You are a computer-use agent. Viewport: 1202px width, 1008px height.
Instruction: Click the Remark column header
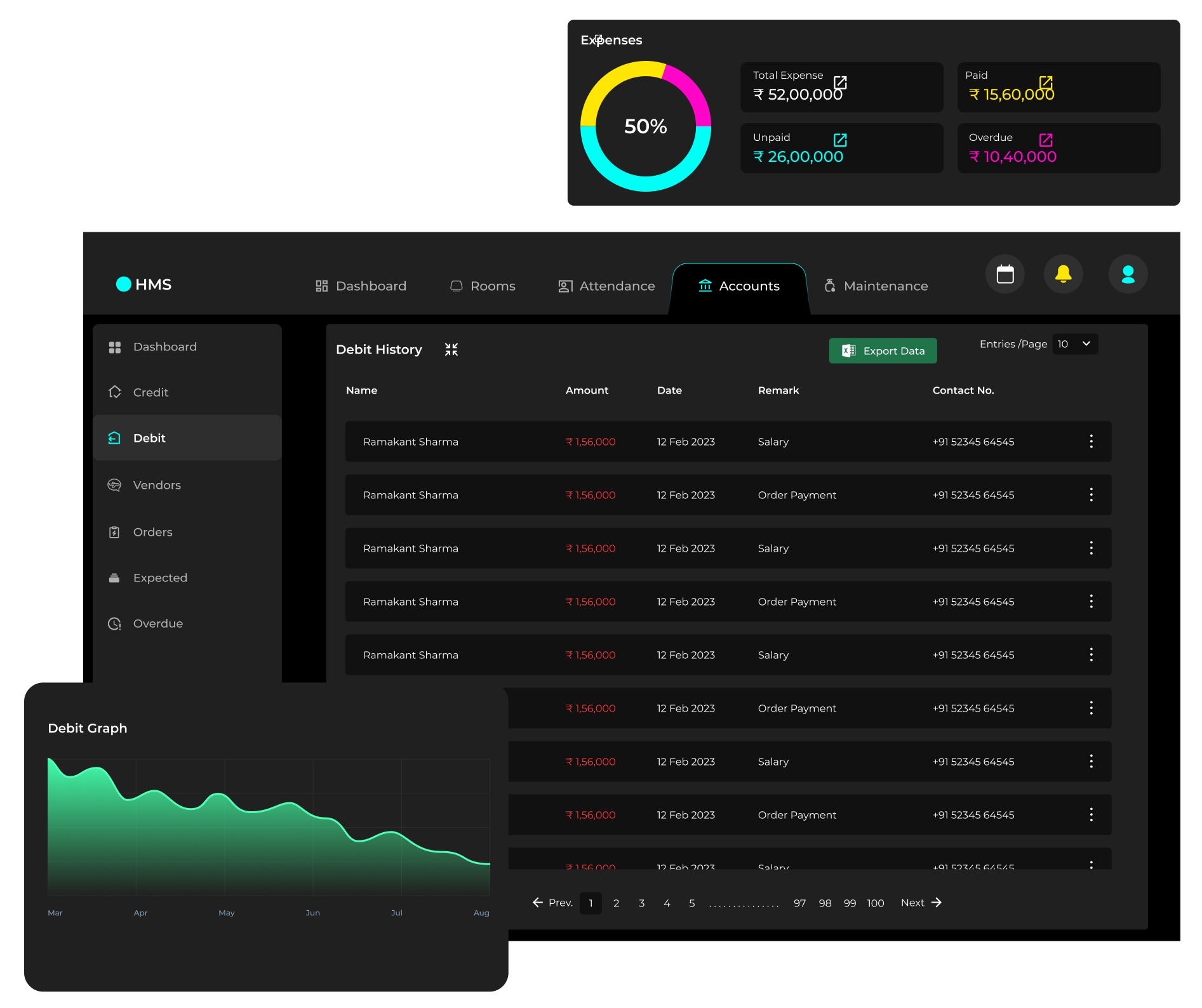778,390
